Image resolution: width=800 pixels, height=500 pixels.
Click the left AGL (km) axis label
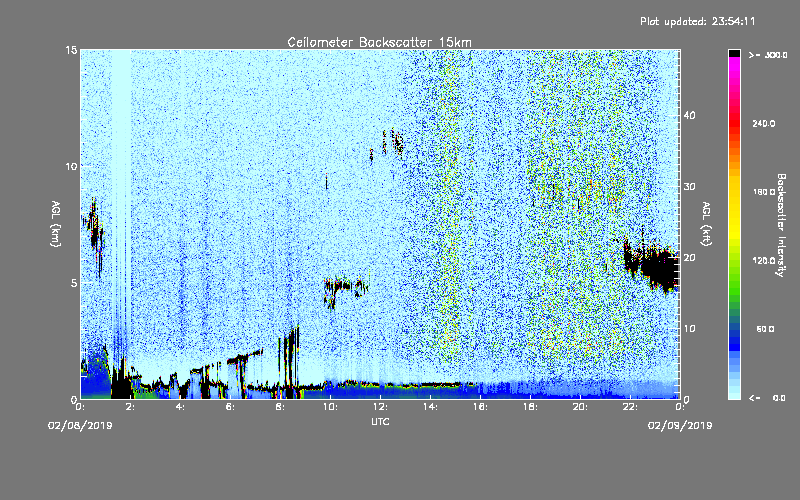[56, 223]
